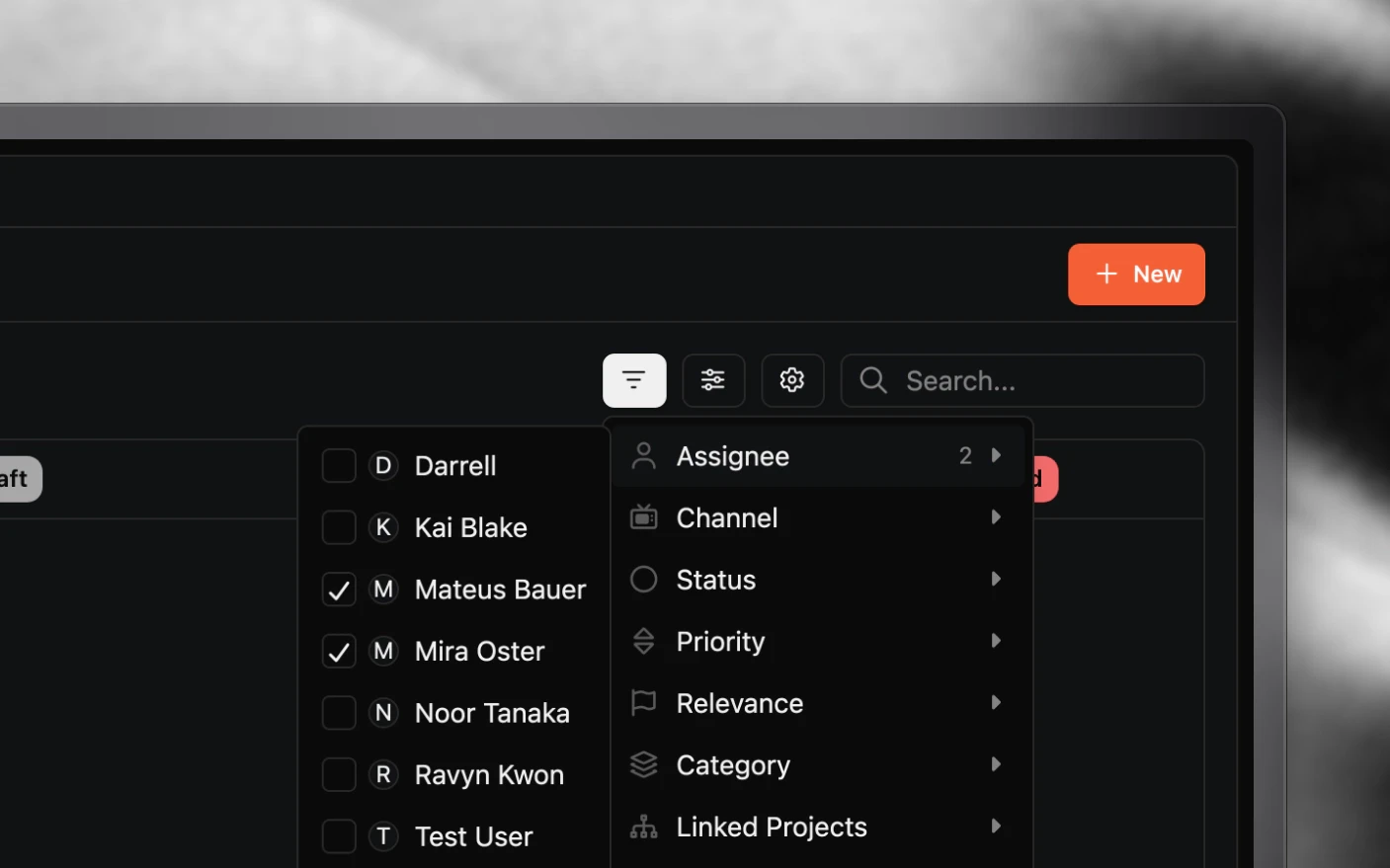Expand the Relevance submenu arrow
Image resolution: width=1390 pixels, height=868 pixels.
click(996, 702)
